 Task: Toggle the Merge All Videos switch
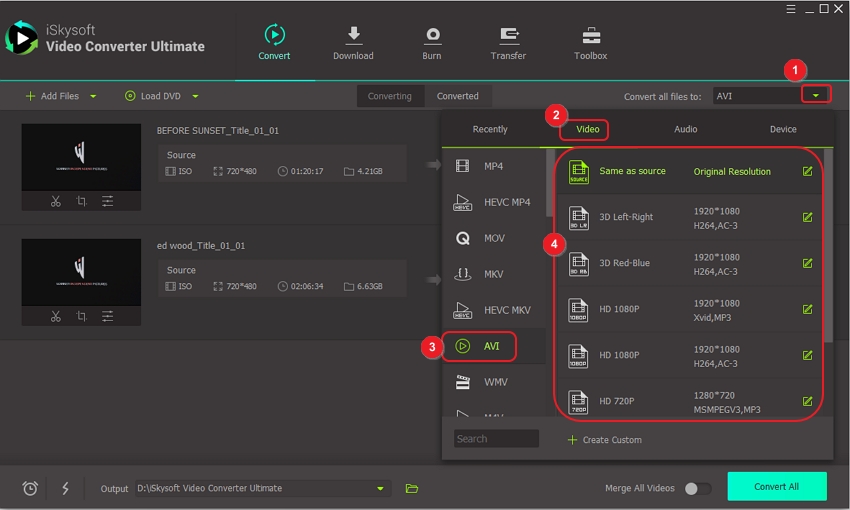698,488
